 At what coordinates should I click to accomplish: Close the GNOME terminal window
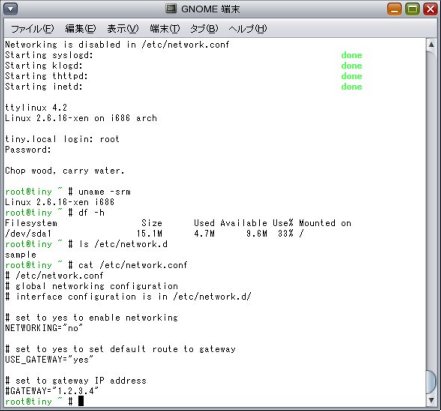[430, 9]
